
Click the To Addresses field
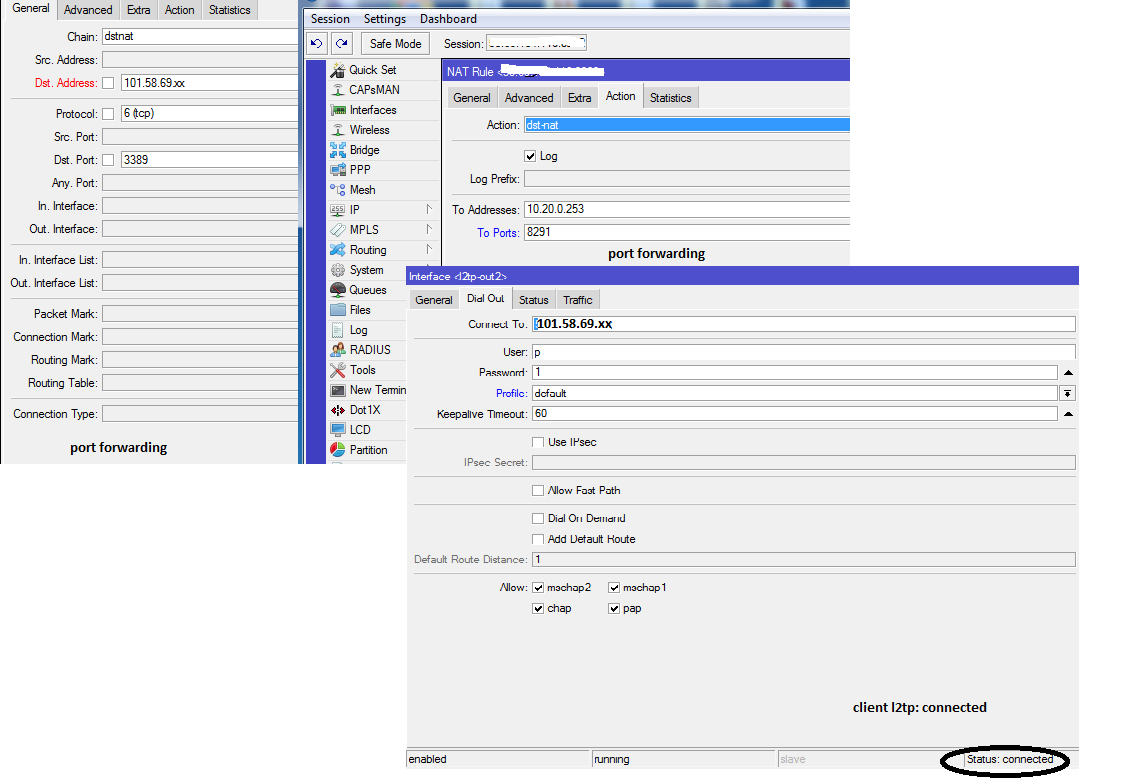(x=687, y=209)
